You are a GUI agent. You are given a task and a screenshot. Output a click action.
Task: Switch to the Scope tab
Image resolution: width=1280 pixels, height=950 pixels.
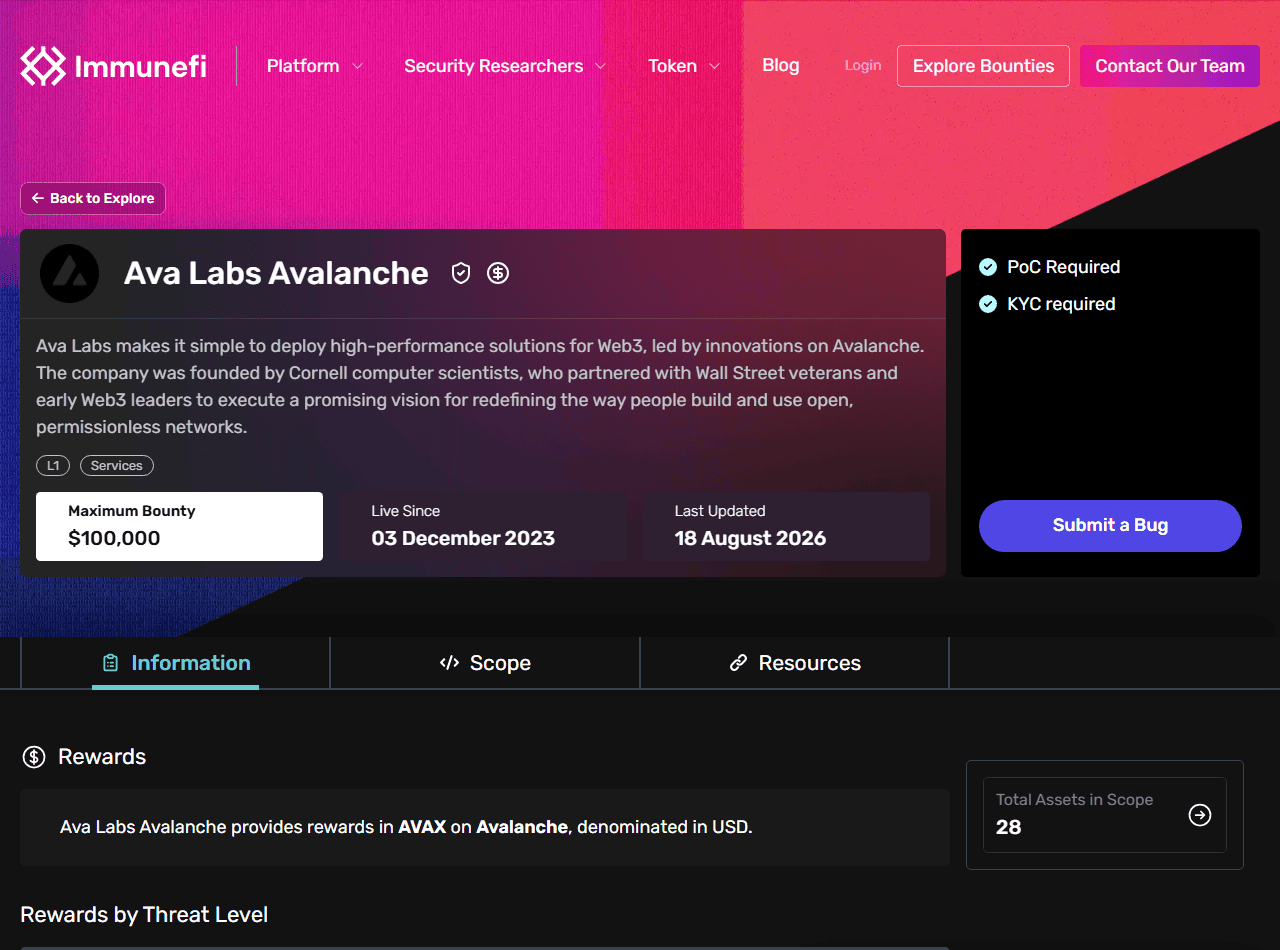[485, 663]
